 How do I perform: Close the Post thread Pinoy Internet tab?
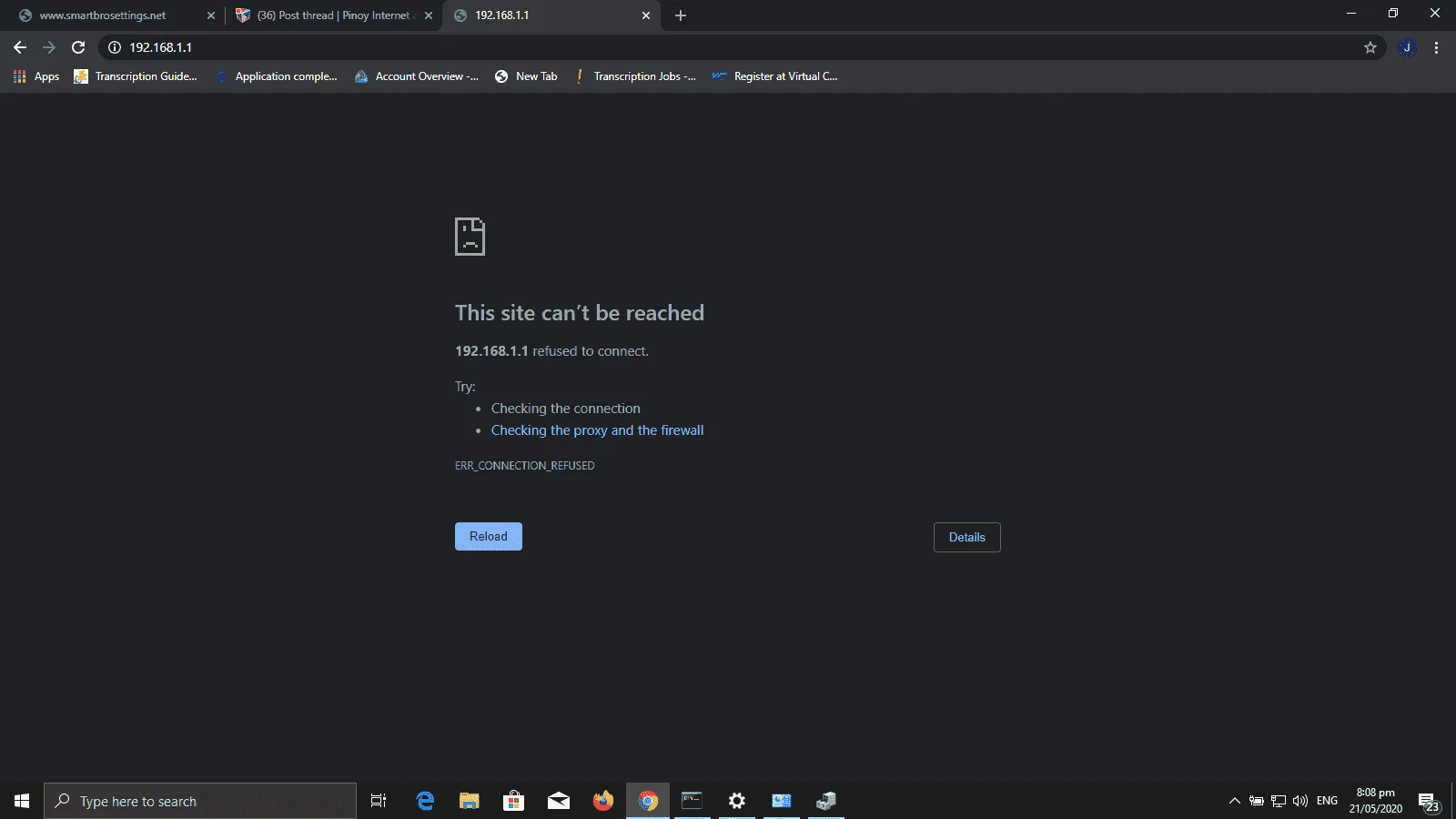pos(429,15)
